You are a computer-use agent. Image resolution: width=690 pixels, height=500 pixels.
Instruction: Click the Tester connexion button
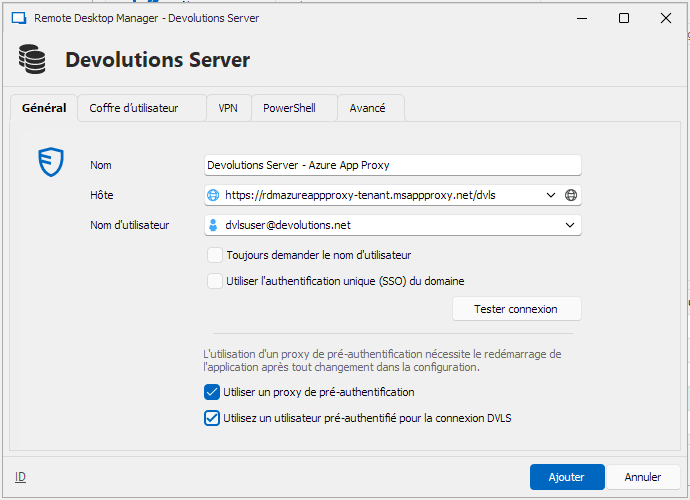click(x=517, y=309)
